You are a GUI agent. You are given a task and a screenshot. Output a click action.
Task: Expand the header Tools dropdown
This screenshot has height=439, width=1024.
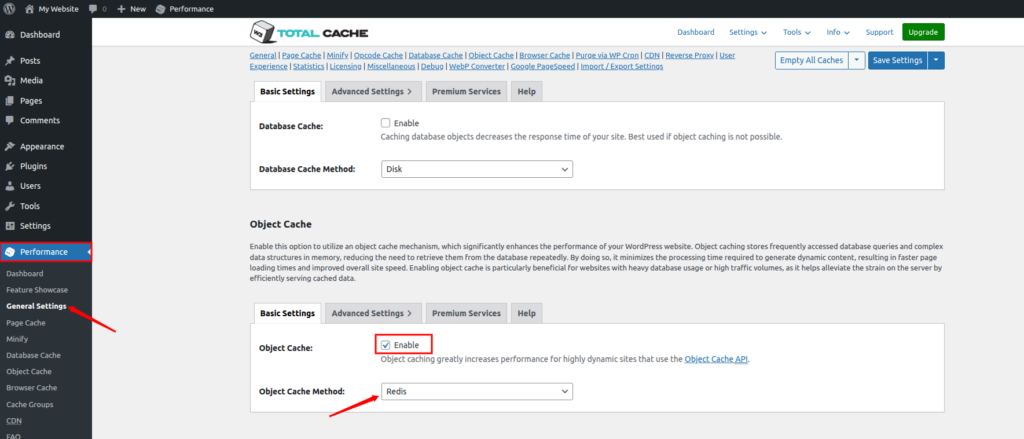pyautogui.click(x=797, y=32)
